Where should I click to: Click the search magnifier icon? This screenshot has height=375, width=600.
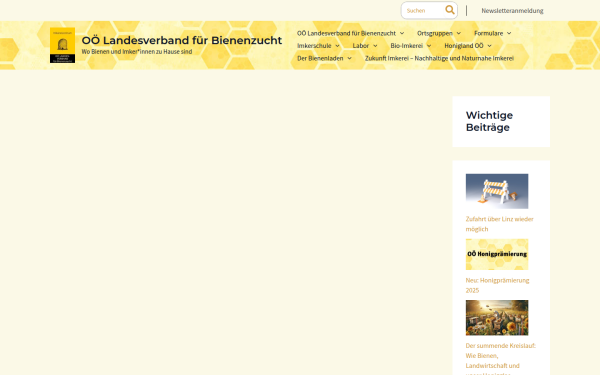click(x=450, y=10)
